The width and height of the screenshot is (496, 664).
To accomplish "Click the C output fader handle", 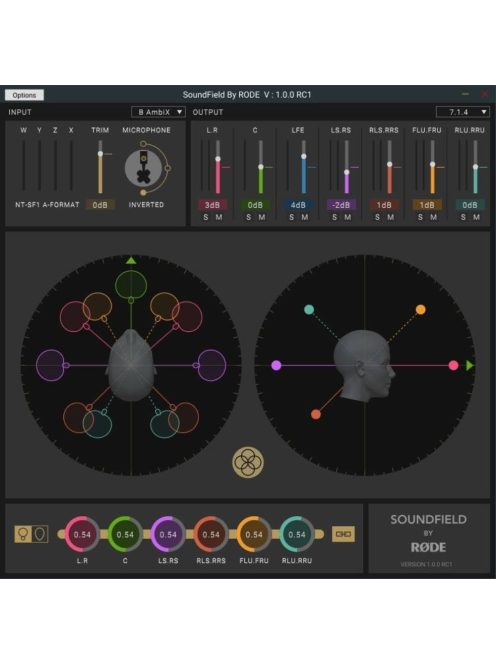I will (x=261, y=167).
